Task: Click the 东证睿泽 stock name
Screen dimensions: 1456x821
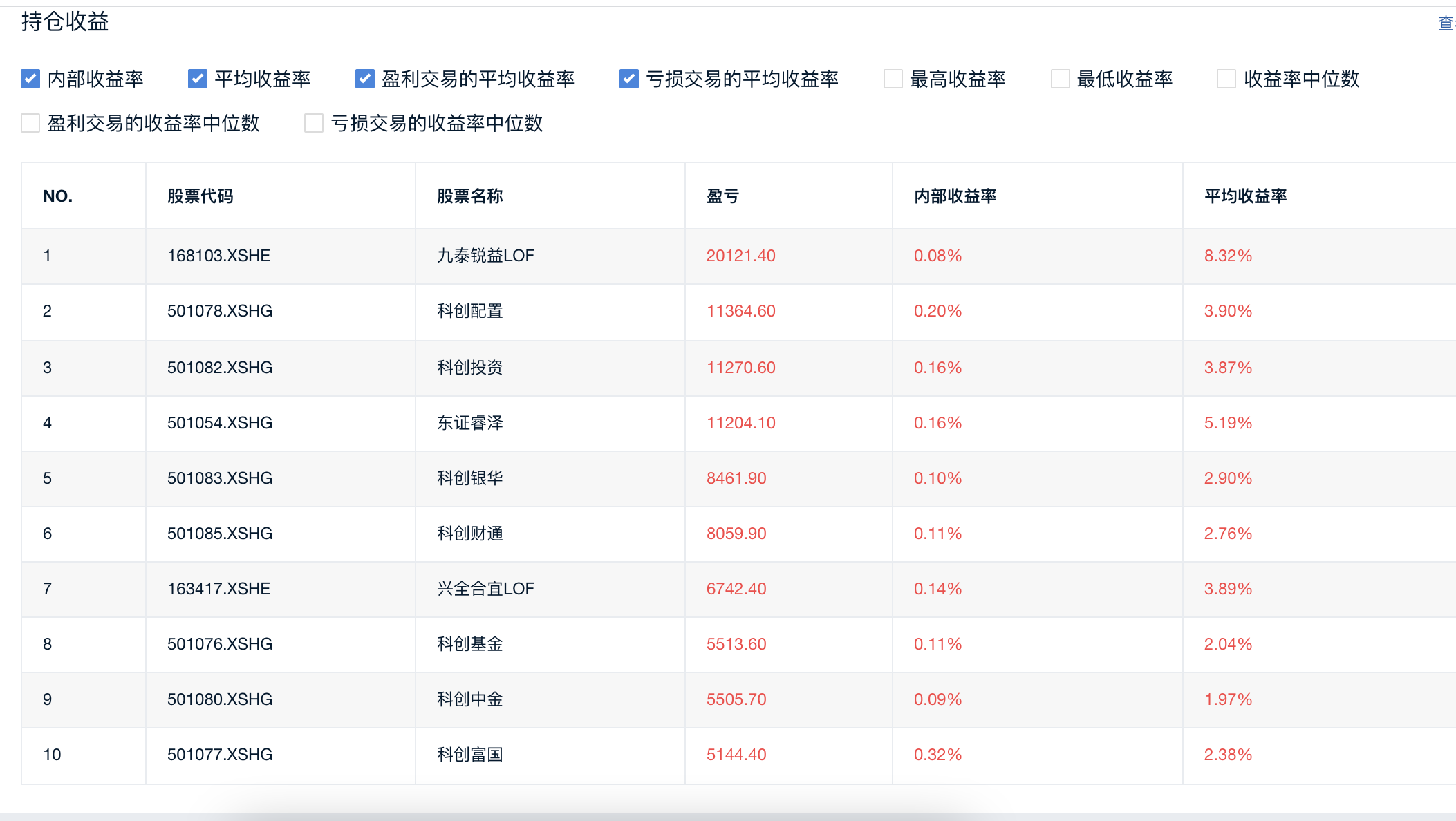Action: pos(469,423)
